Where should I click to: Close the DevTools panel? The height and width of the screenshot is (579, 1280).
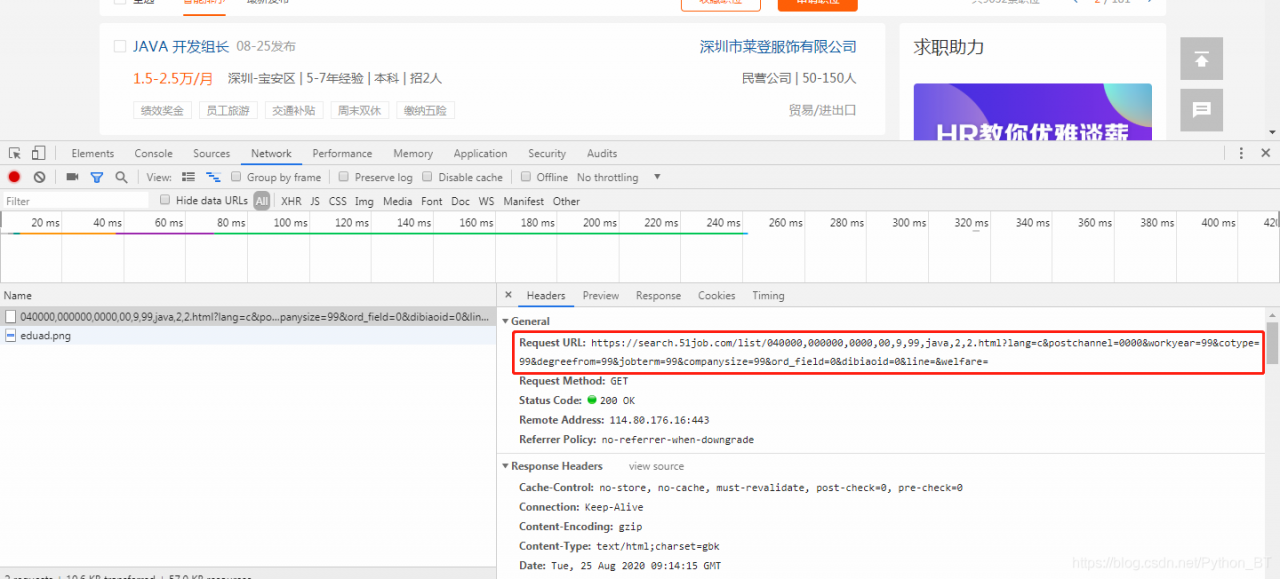1266,153
